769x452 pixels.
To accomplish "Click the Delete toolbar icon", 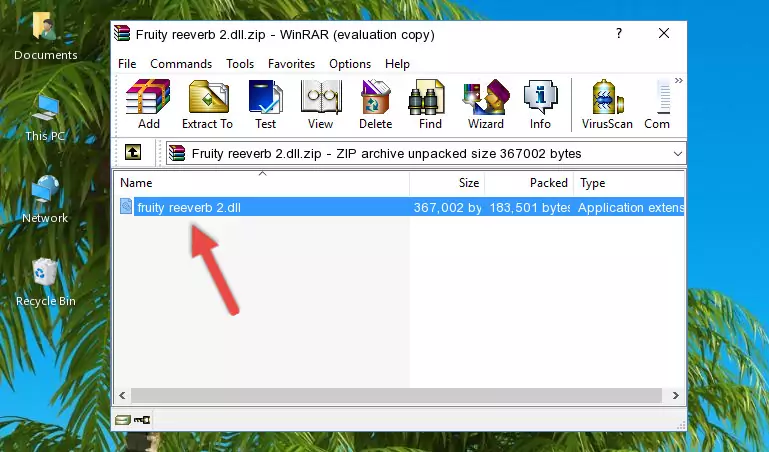I will click(x=376, y=104).
